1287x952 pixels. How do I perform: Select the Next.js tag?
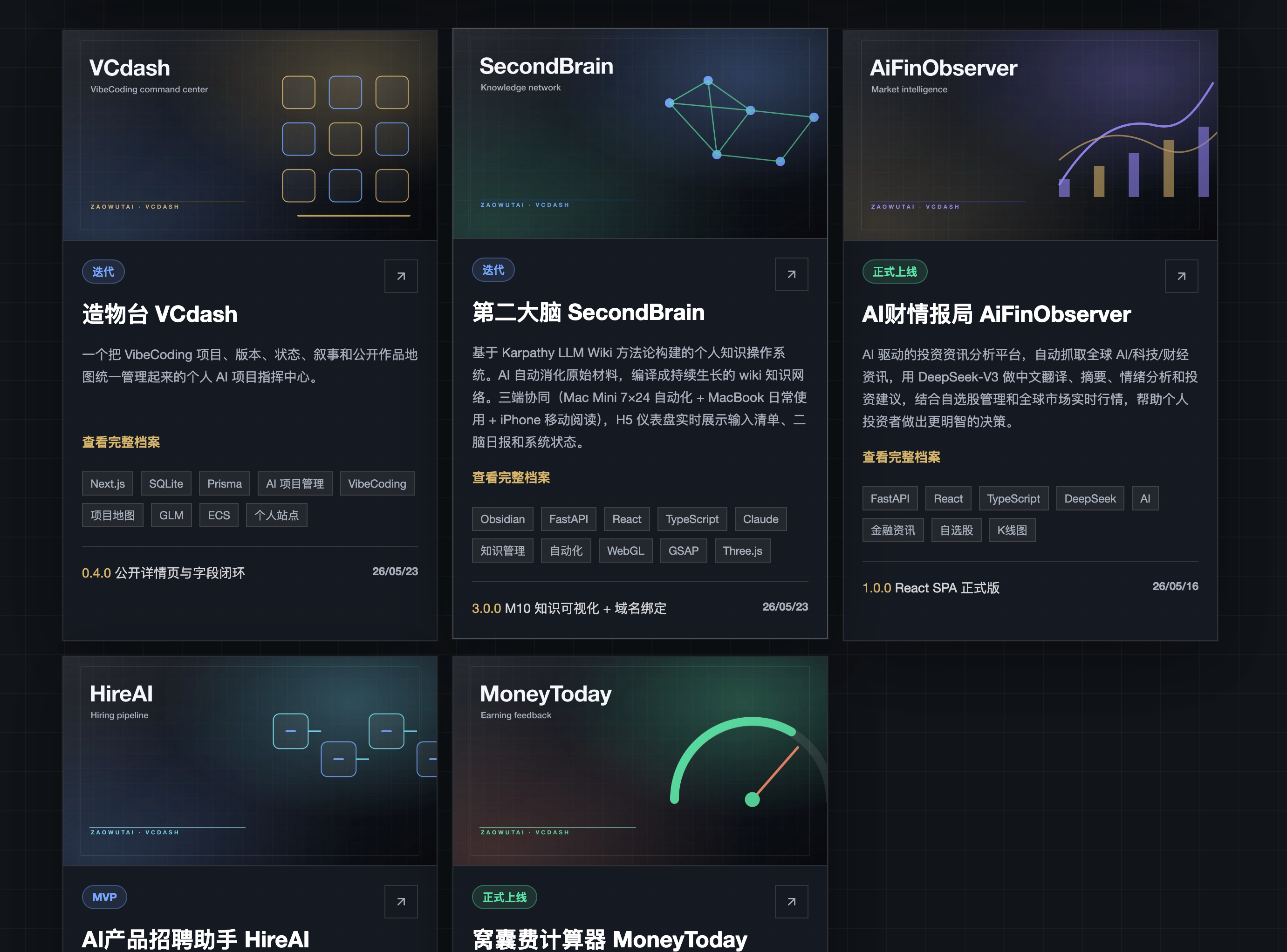[107, 483]
